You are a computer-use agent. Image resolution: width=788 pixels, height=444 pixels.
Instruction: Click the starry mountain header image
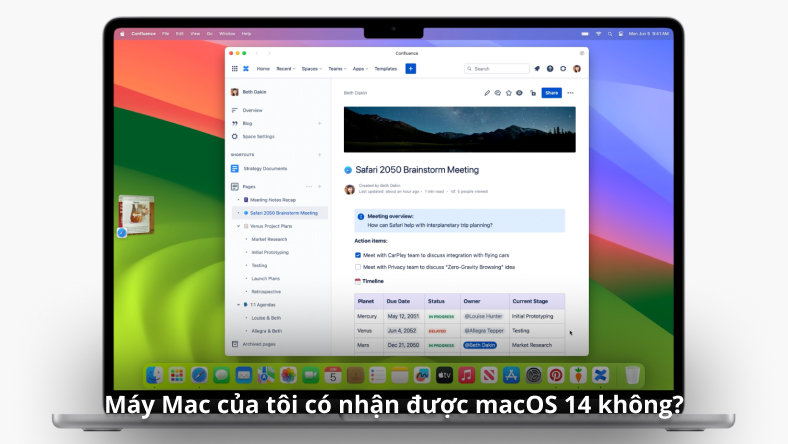pyautogui.click(x=459, y=129)
